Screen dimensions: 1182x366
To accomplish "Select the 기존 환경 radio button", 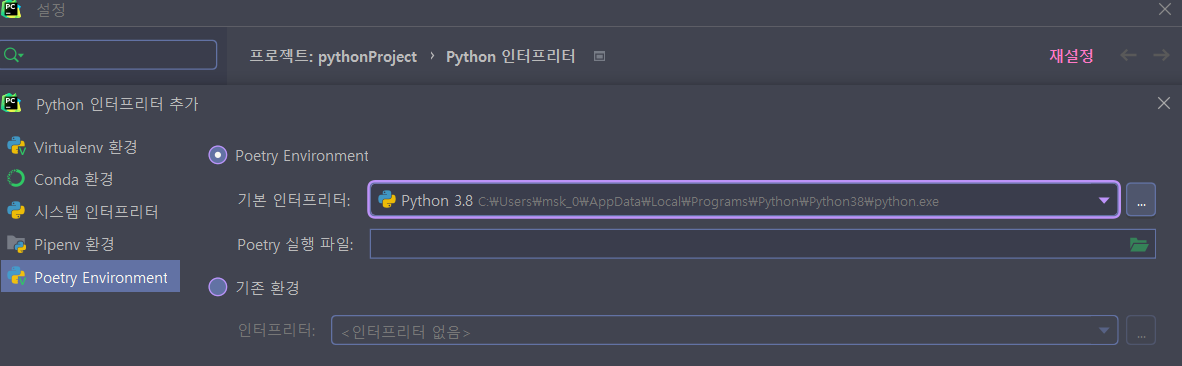I will click(218, 288).
